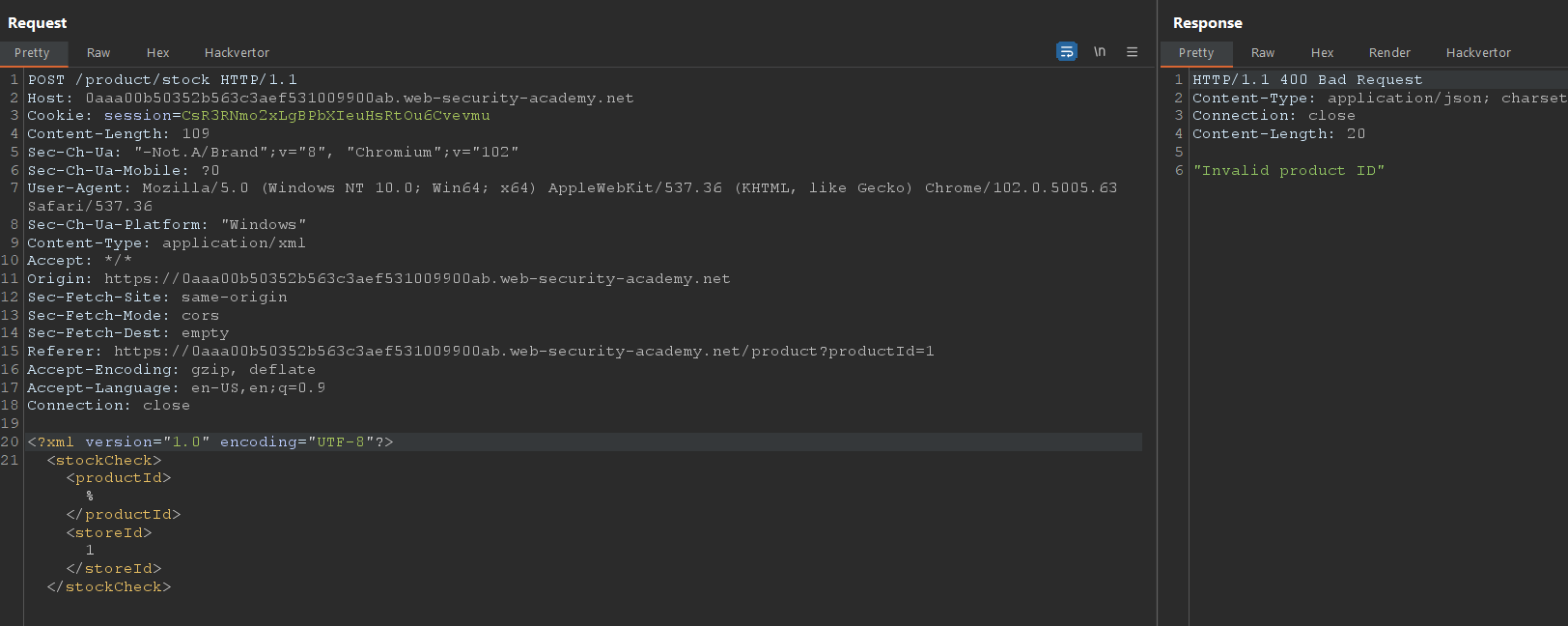The height and width of the screenshot is (626, 1568).
Task: Select the Request Pretty tab
Action: (32, 53)
